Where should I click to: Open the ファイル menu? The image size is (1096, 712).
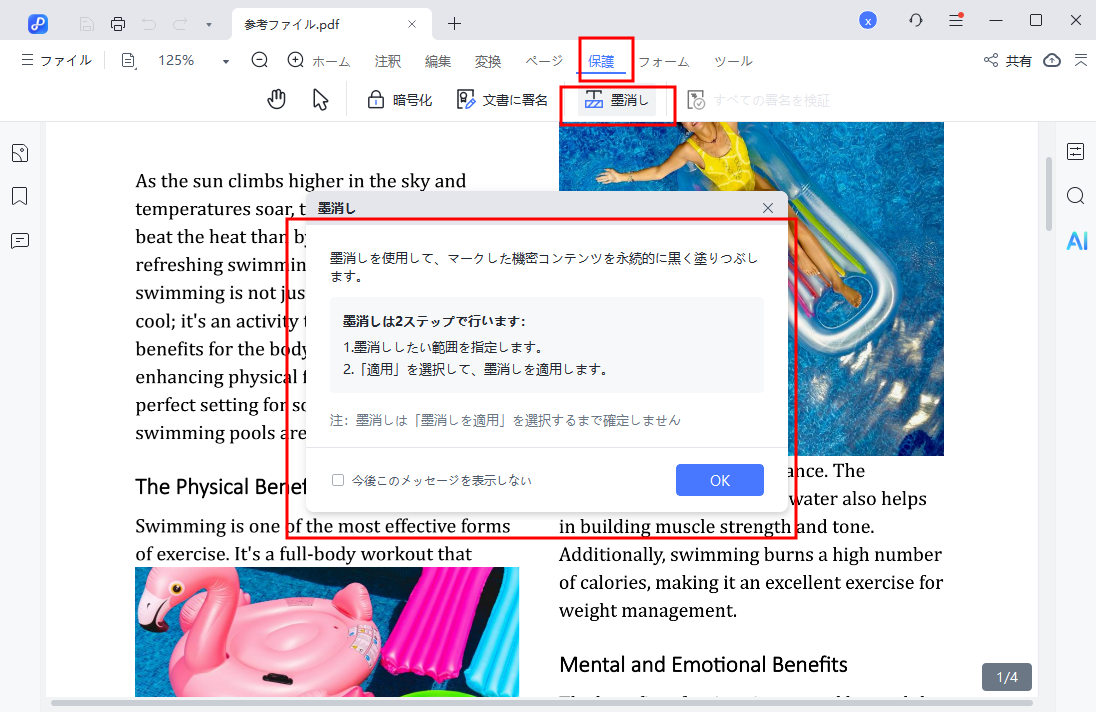pyautogui.click(x=56, y=60)
